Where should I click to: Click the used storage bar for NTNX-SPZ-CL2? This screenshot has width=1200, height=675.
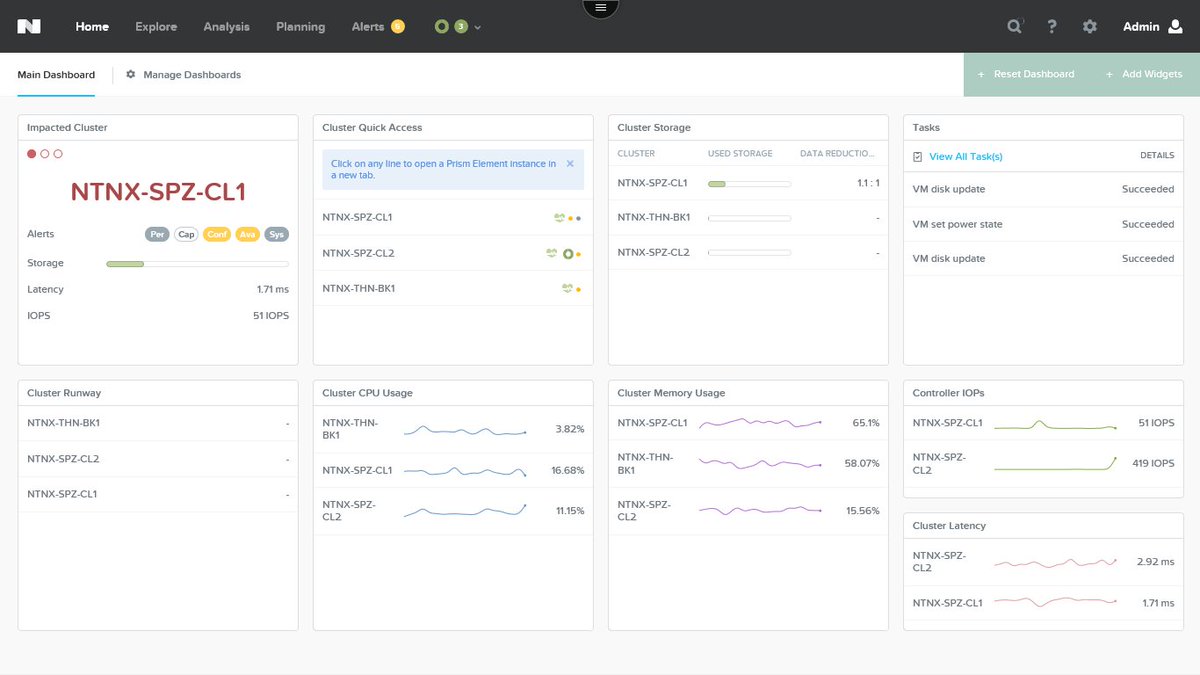(749, 253)
